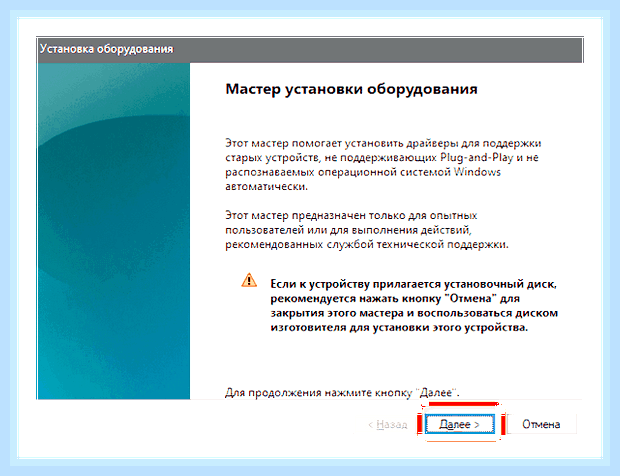Screen dimensions: 620x476
Task: Click the Отмена button
Action: [x=541, y=424]
